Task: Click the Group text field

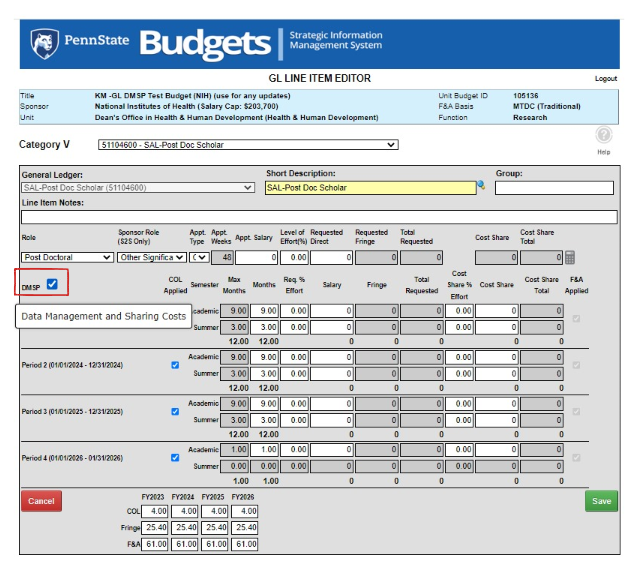Action: coord(555,187)
